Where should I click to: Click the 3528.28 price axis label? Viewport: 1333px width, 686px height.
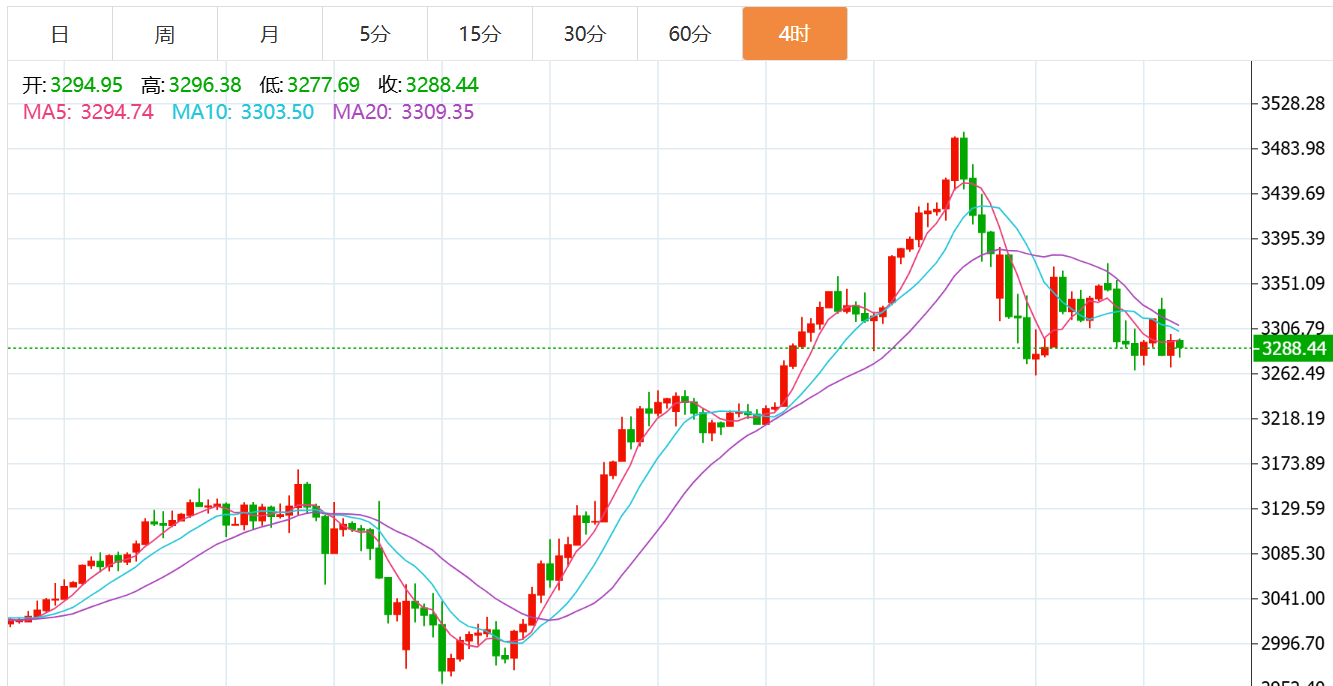click(x=1293, y=104)
